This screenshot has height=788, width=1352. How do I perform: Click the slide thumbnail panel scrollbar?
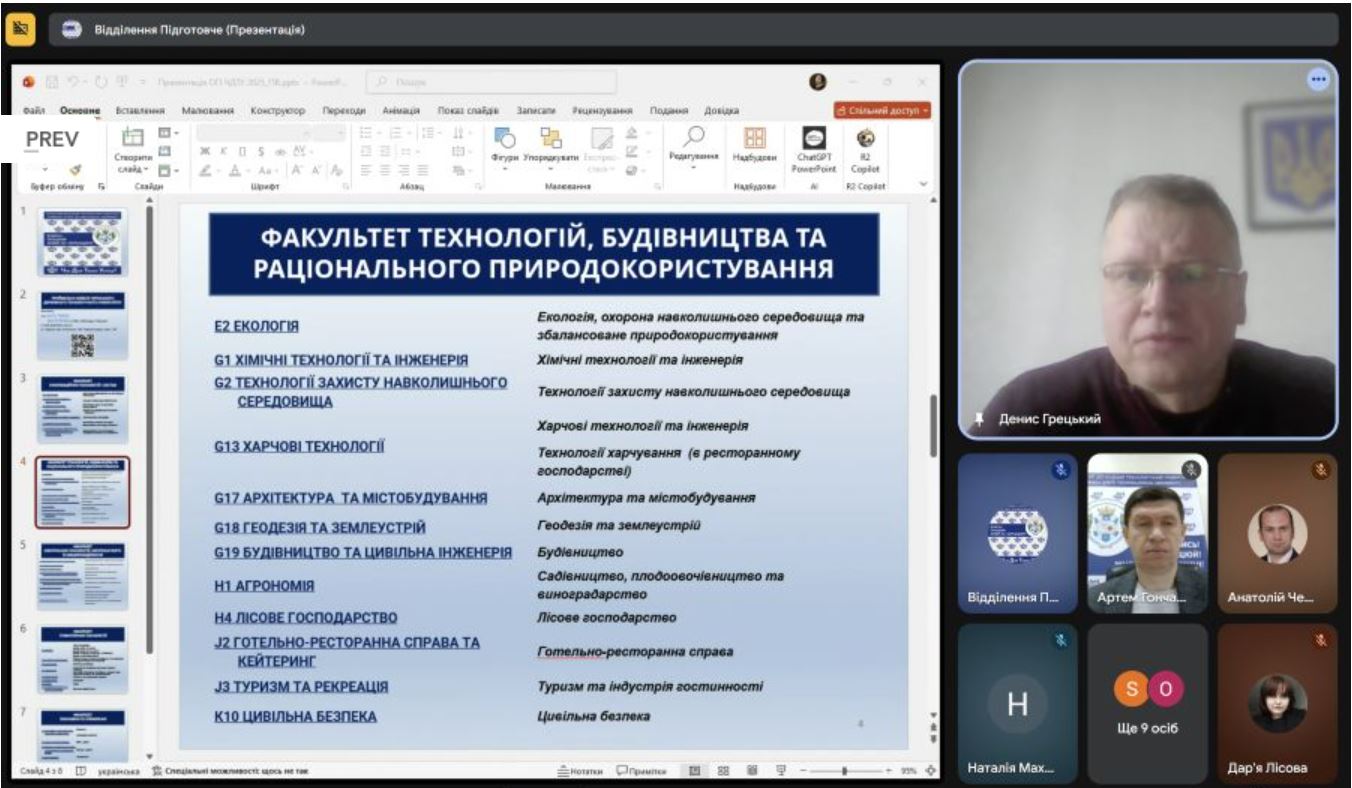[x=150, y=430]
